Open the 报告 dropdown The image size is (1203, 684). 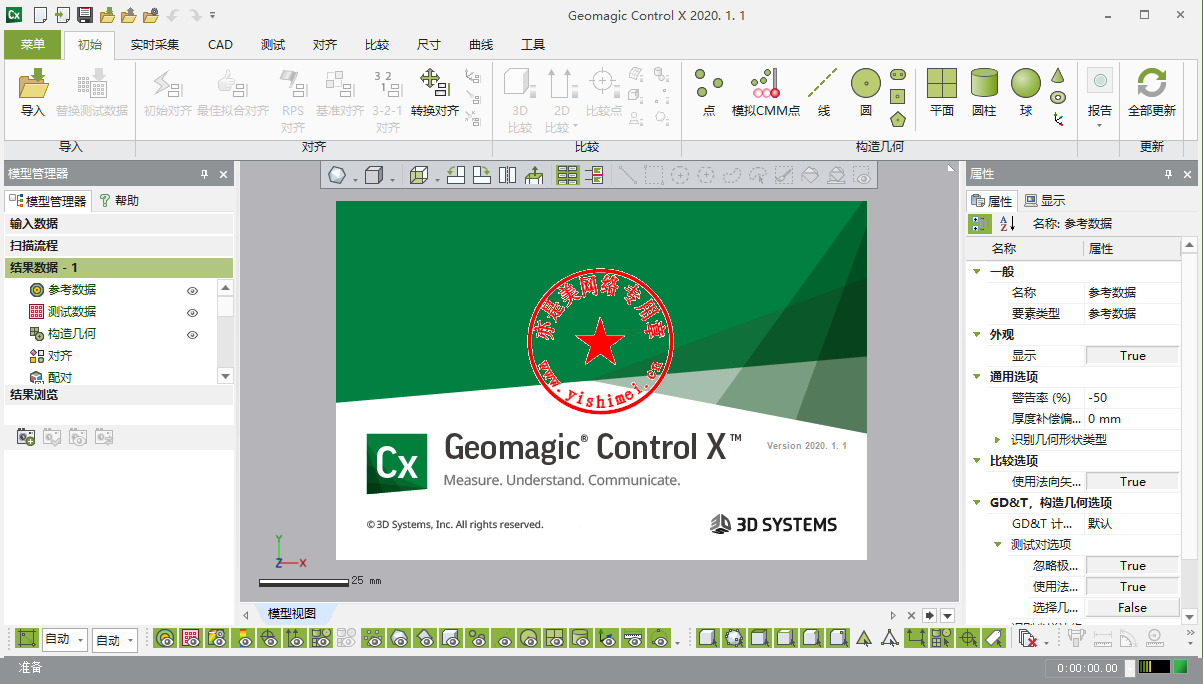[1100, 124]
